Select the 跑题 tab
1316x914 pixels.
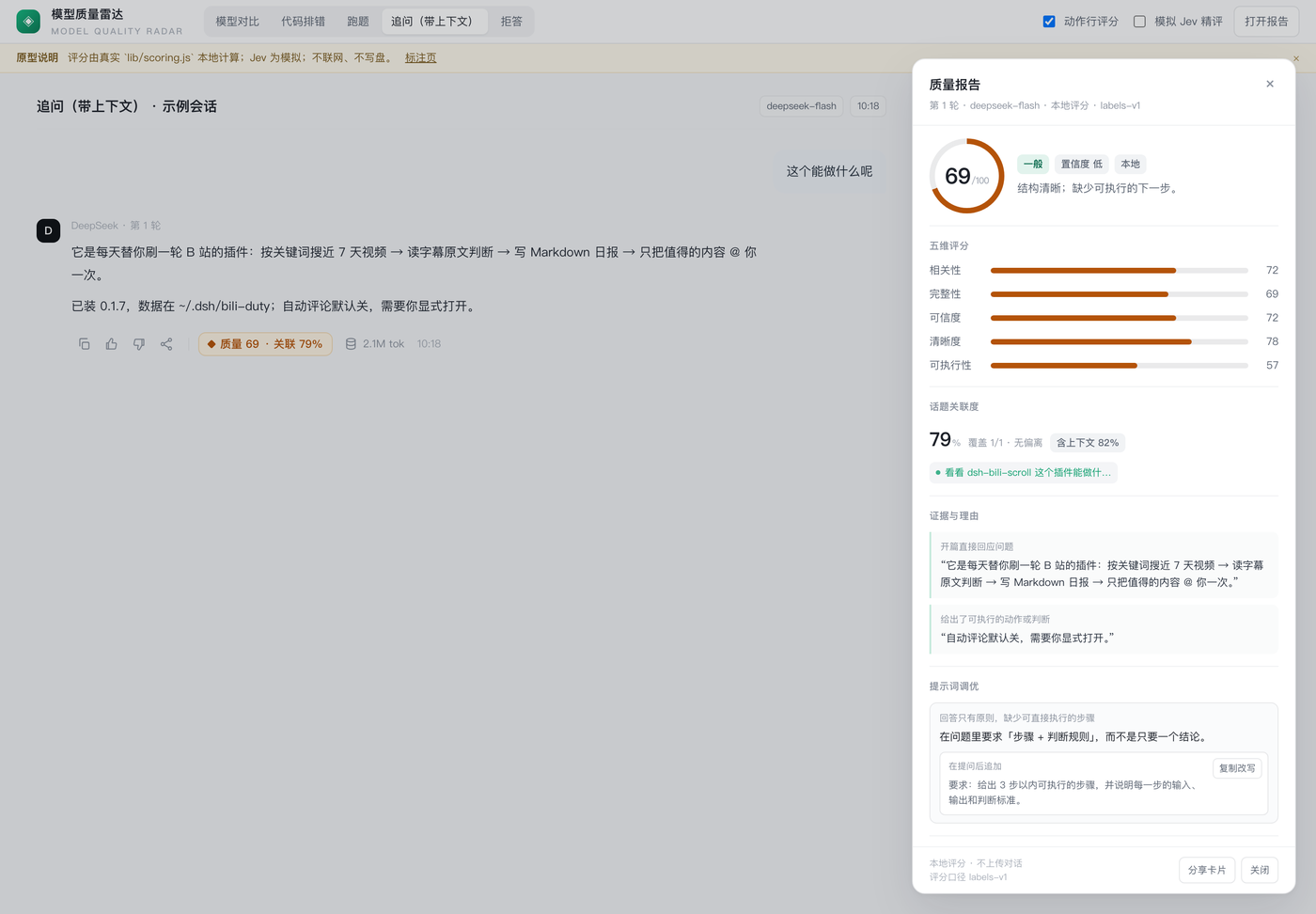[x=358, y=22]
